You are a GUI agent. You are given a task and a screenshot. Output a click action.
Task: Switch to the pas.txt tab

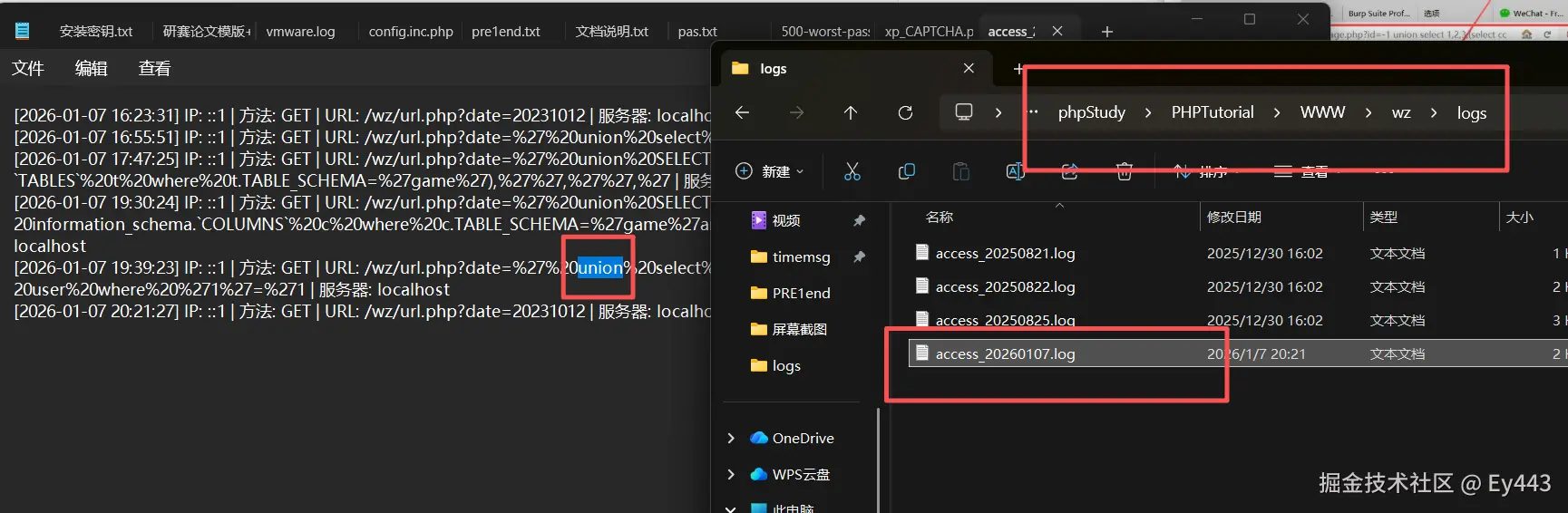pos(697,31)
